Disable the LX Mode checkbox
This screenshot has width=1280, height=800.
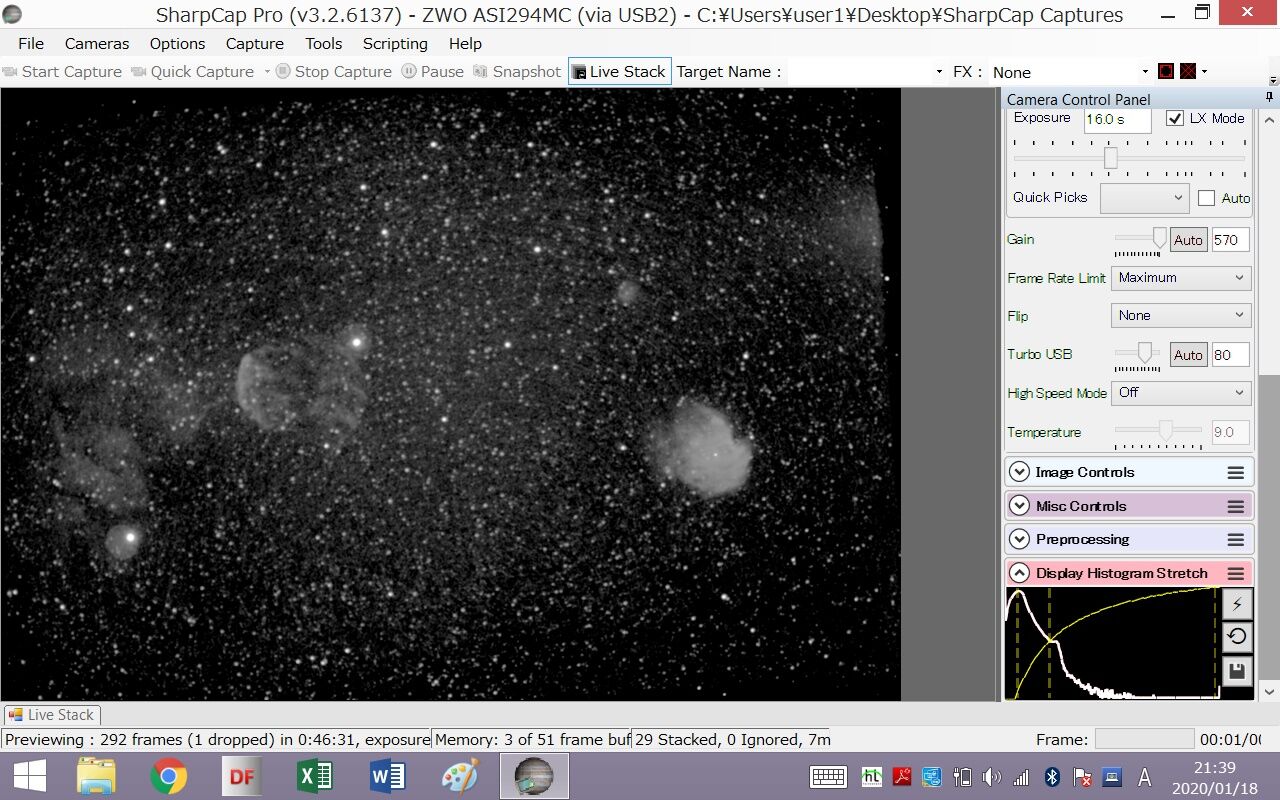(1175, 118)
